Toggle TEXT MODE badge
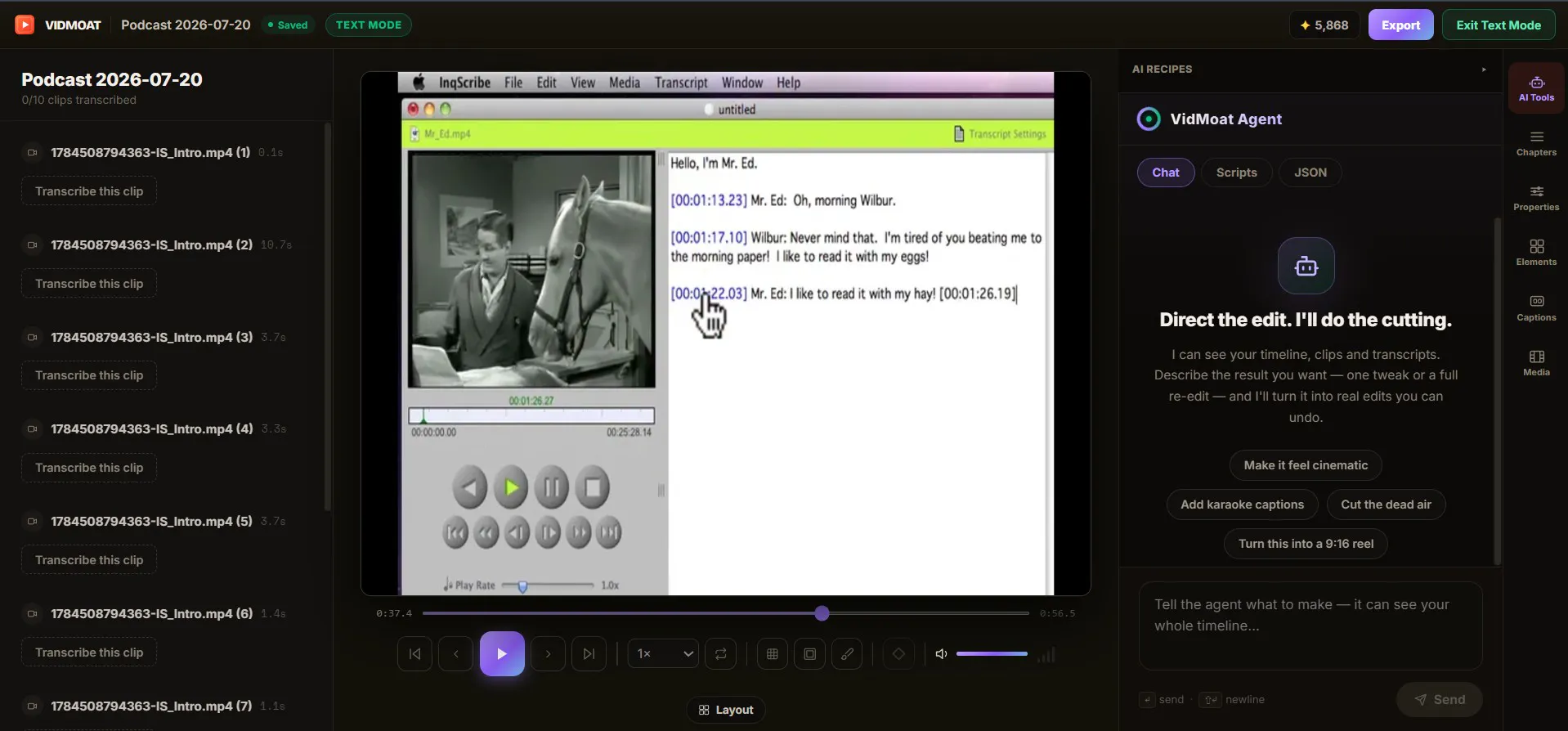Screen dimensions: 1568x731 (x=369, y=25)
